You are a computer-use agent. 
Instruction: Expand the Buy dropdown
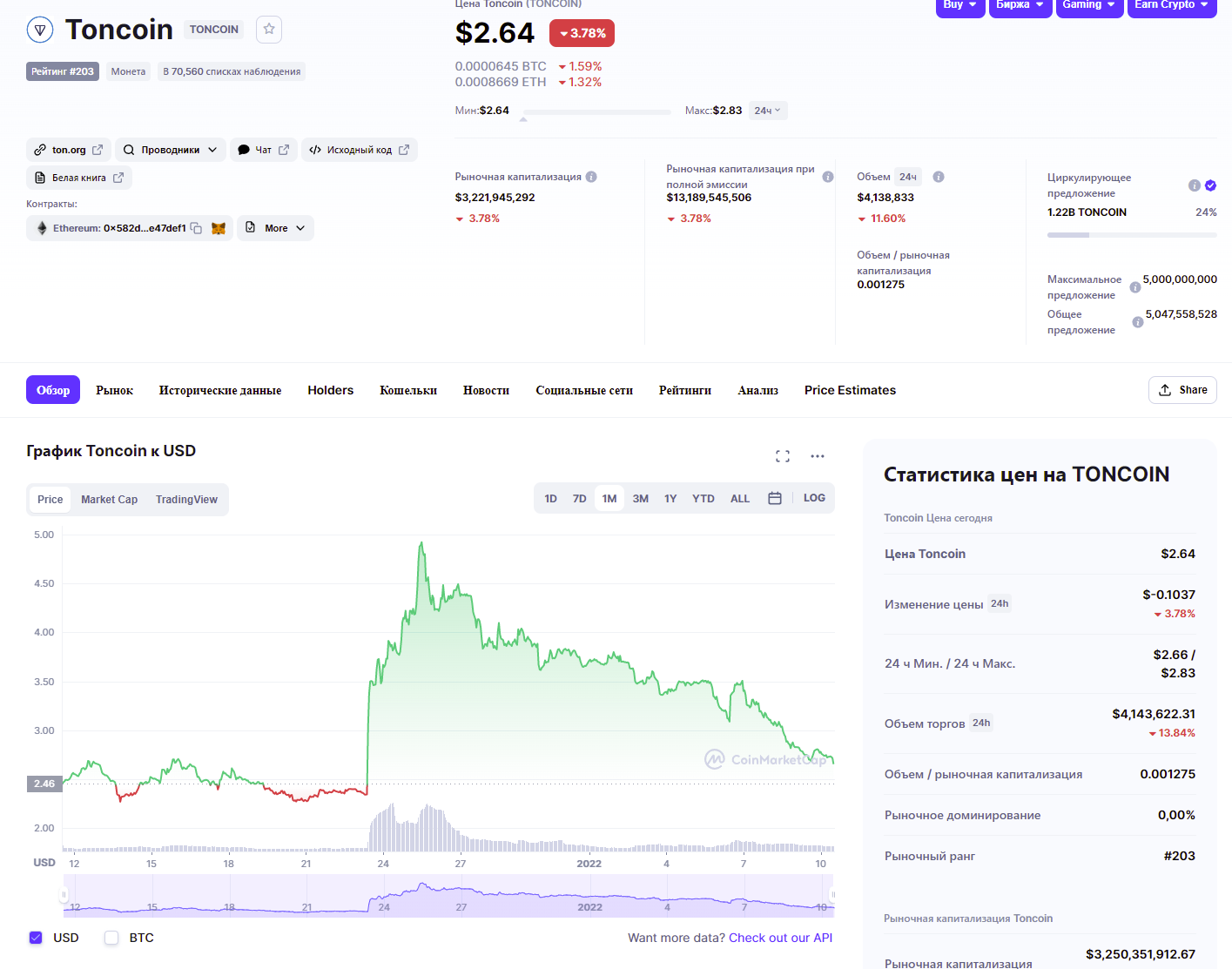(x=960, y=5)
